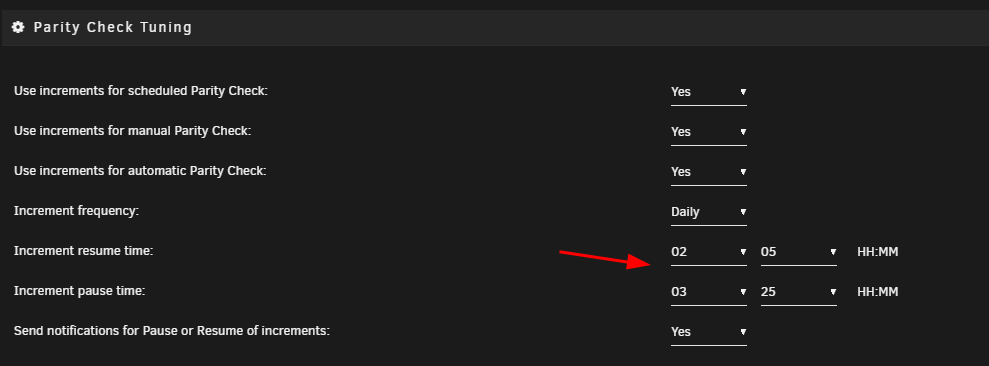
Task: Click the 'Increment resume time' label
Action: coord(83,251)
